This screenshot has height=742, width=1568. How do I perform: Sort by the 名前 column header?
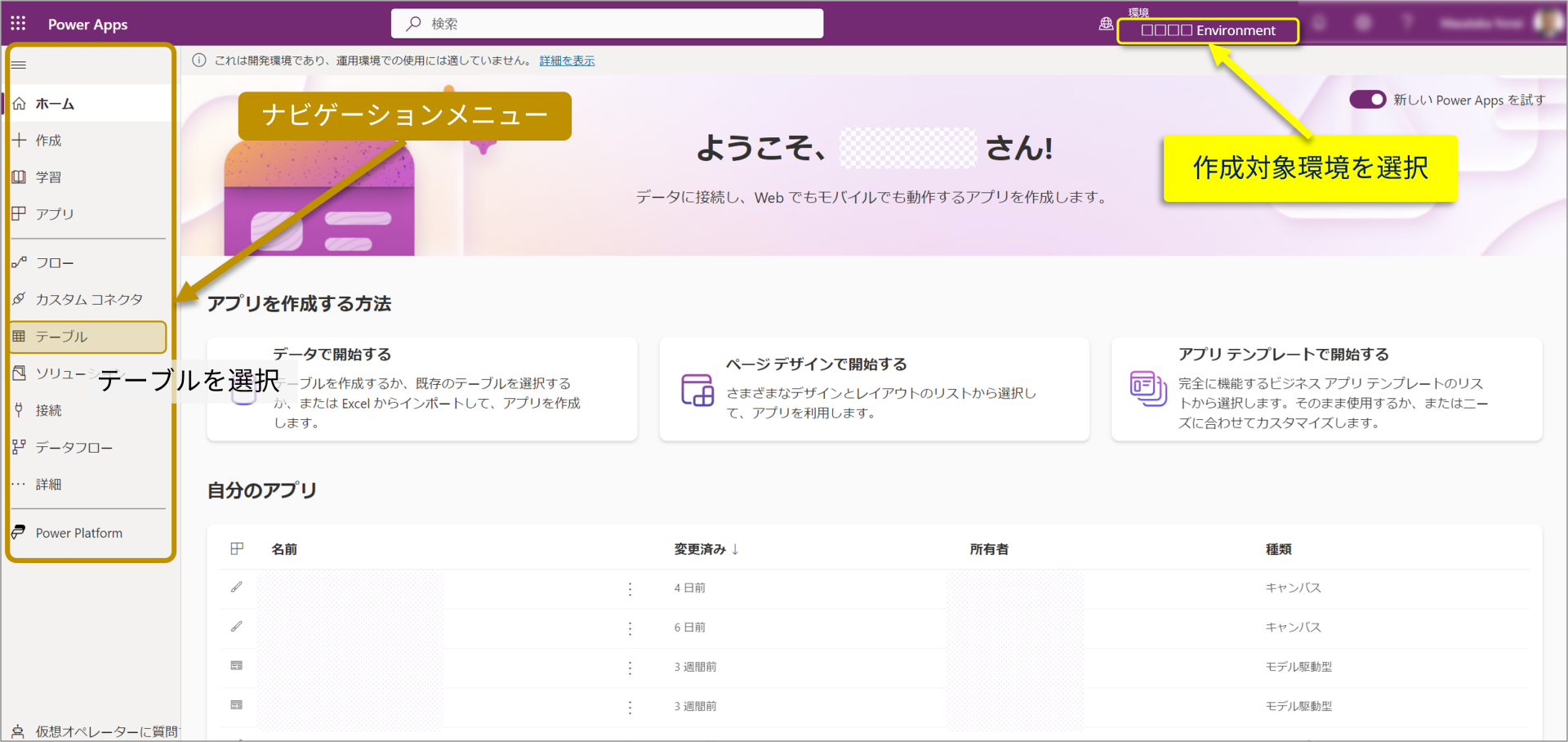pos(284,549)
